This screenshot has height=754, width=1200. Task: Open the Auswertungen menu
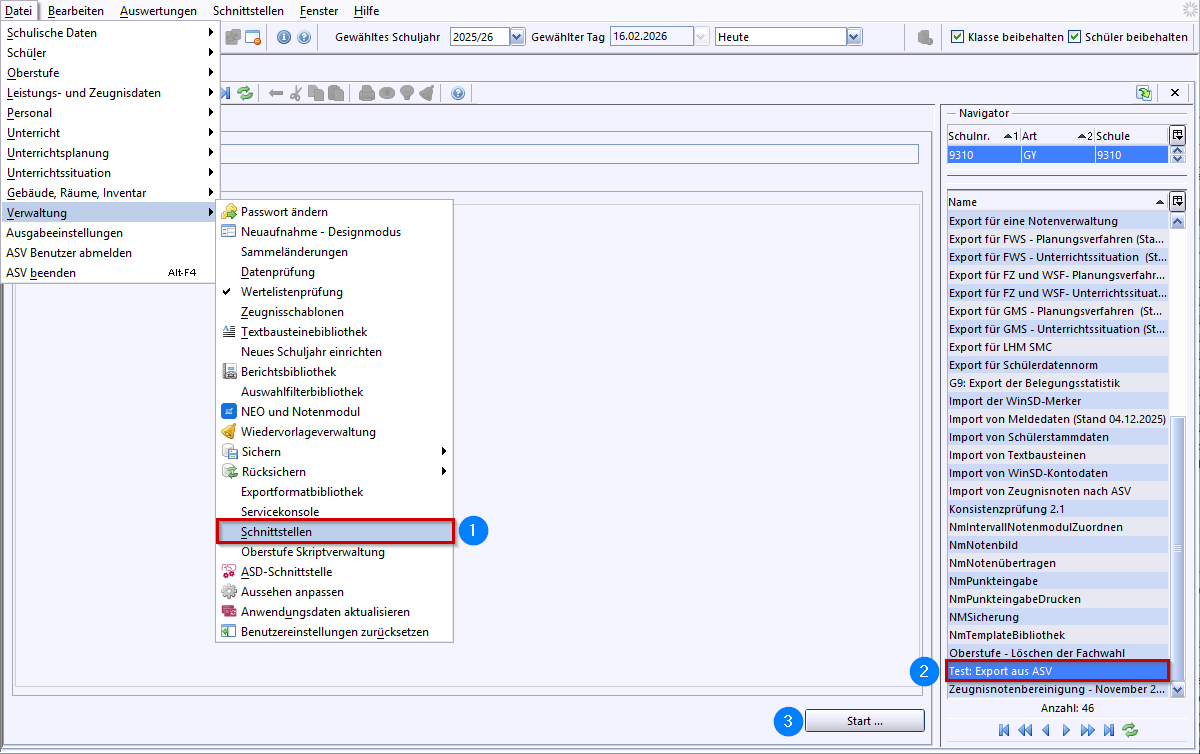[x=157, y=11]
